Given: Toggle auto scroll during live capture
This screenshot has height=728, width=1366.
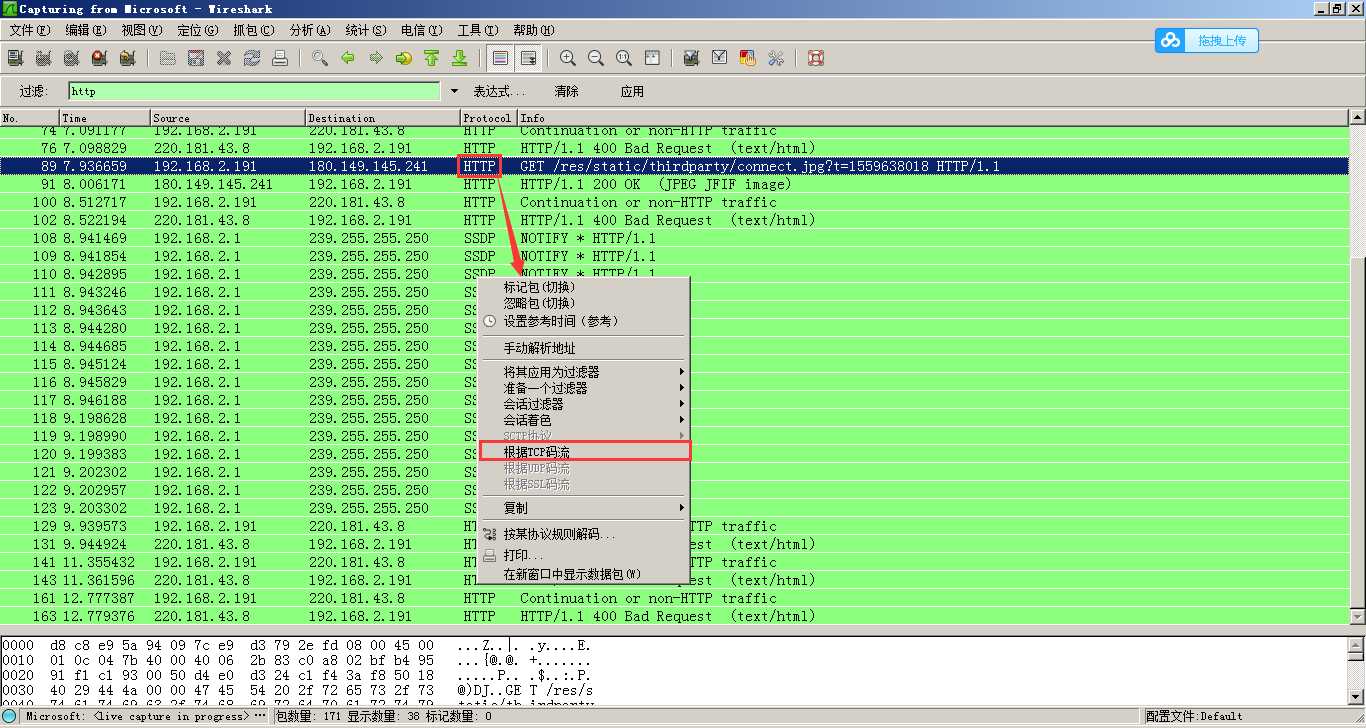Looking at the screenshot, I should 528,58.
